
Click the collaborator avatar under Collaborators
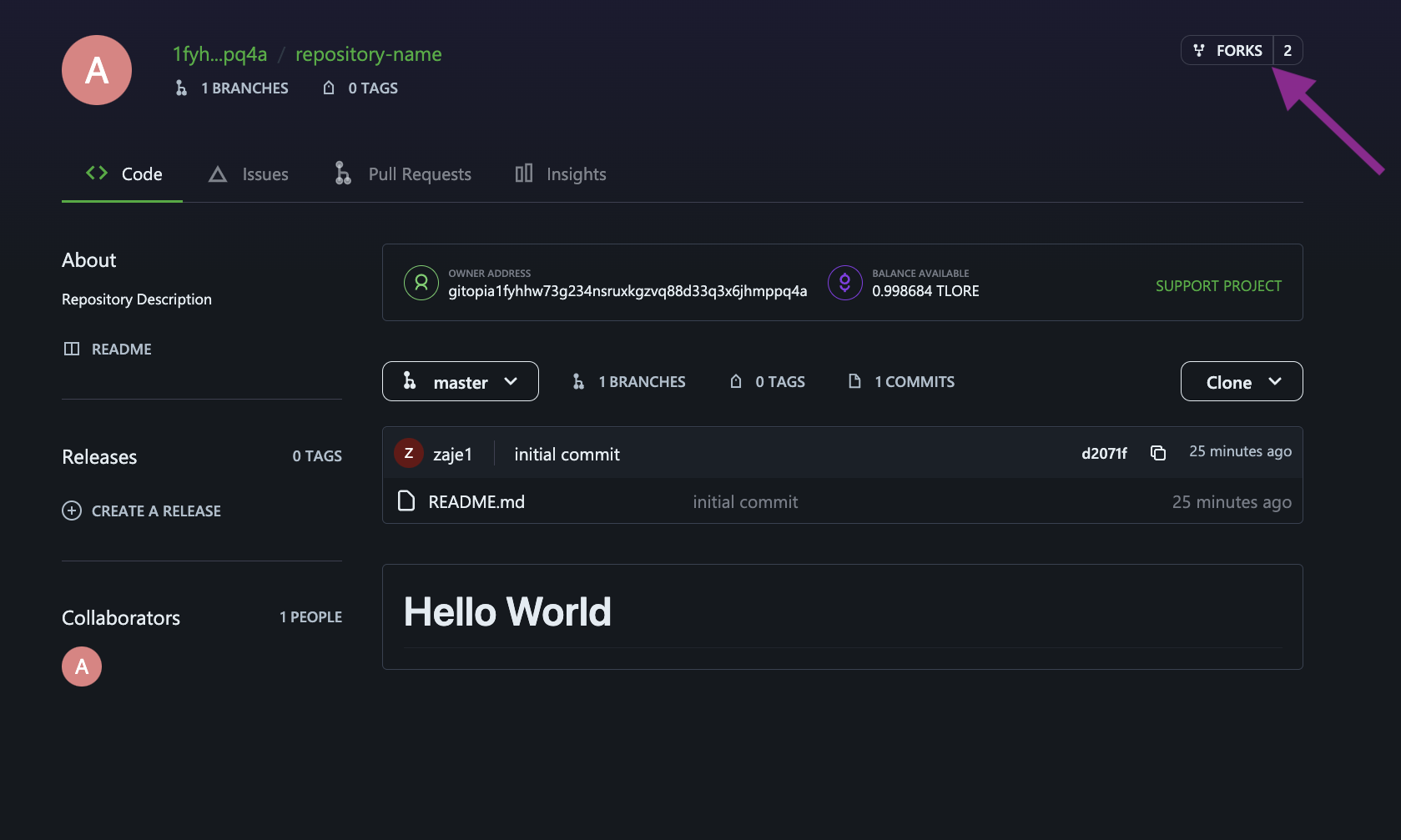click(82, 666)
